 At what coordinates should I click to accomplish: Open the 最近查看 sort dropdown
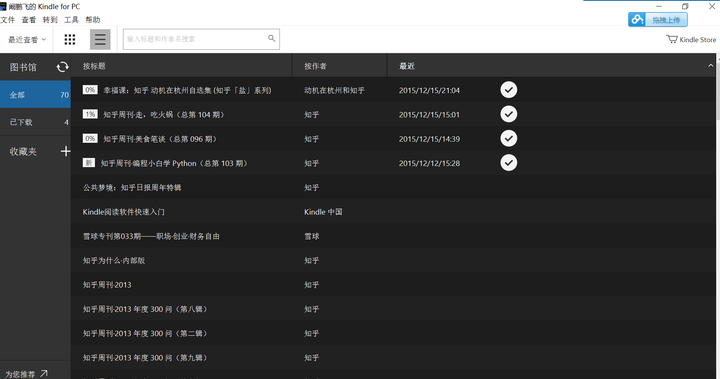(x=27, y=40)
